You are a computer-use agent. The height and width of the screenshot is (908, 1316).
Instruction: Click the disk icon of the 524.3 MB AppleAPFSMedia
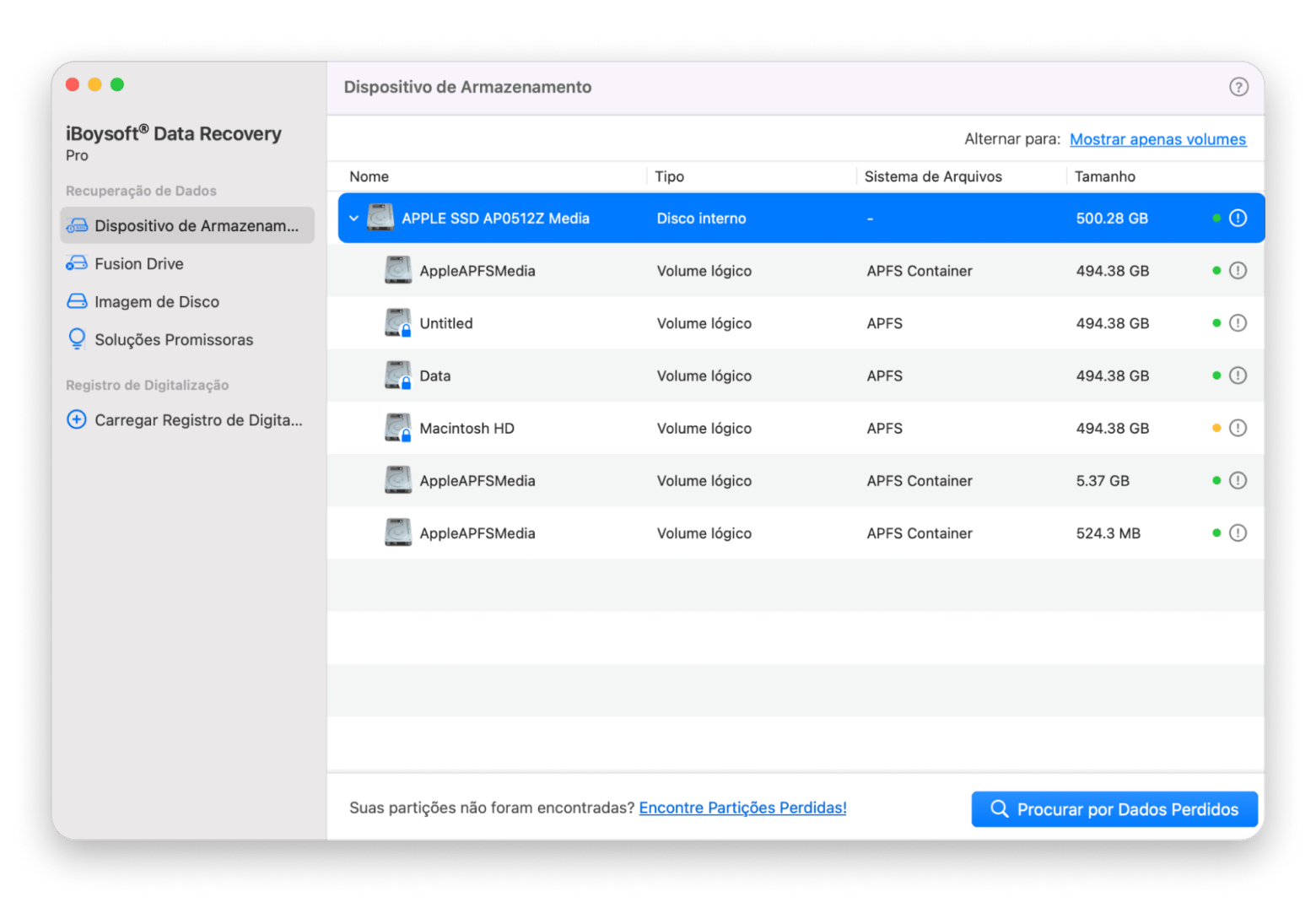pyautogui.click(x=398, y=532)
